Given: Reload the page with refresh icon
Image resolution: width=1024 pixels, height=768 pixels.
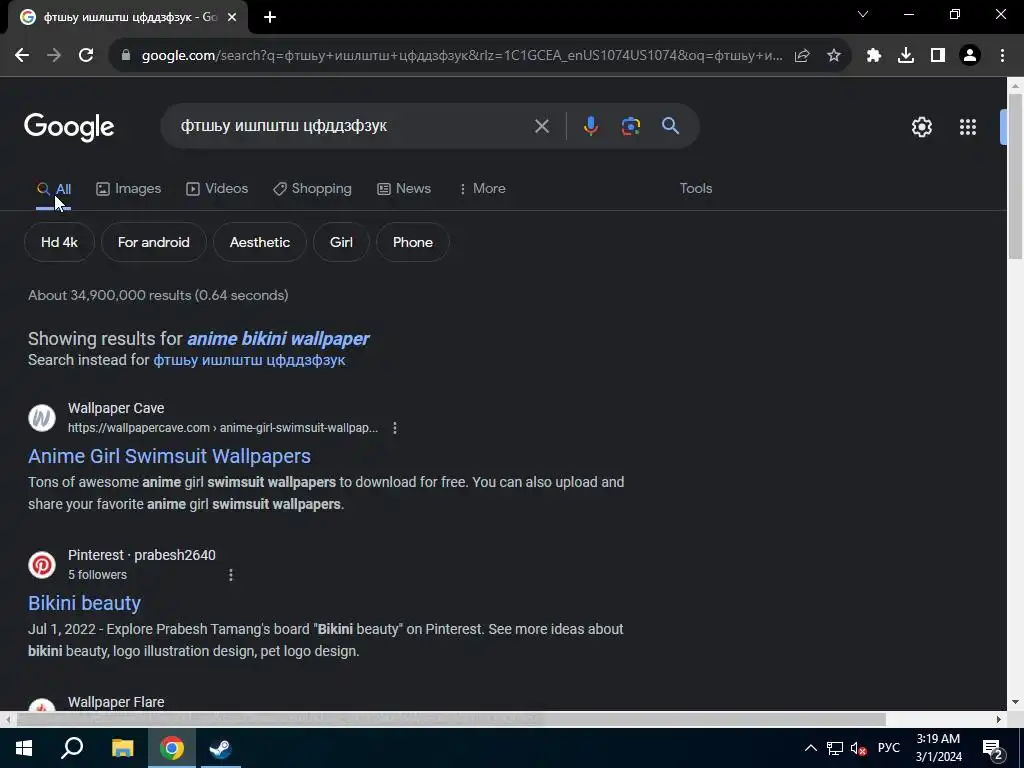Looking at the screenshot, I should (86, 56).
